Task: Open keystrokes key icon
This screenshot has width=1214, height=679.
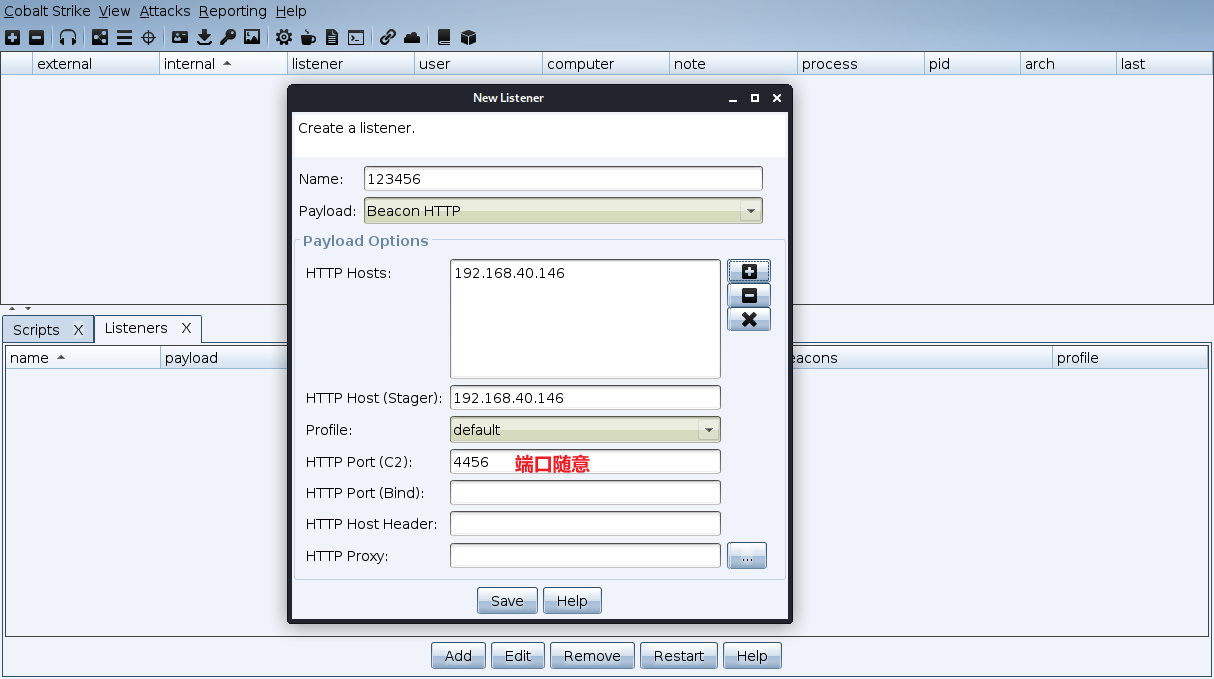Action: (x=228, y=38)
